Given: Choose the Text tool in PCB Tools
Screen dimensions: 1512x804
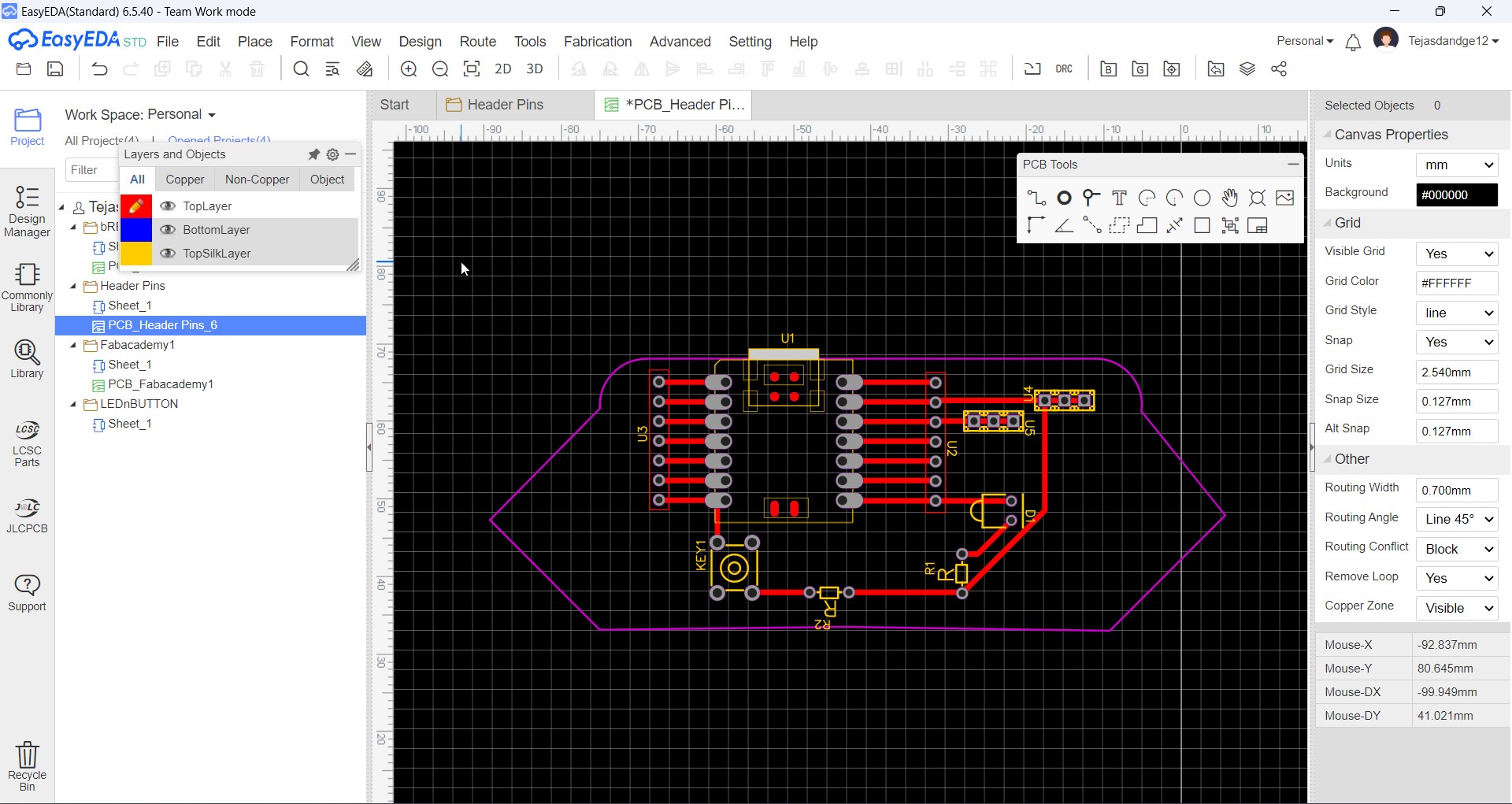Looking at the screenshot, I should (1120, 198).
